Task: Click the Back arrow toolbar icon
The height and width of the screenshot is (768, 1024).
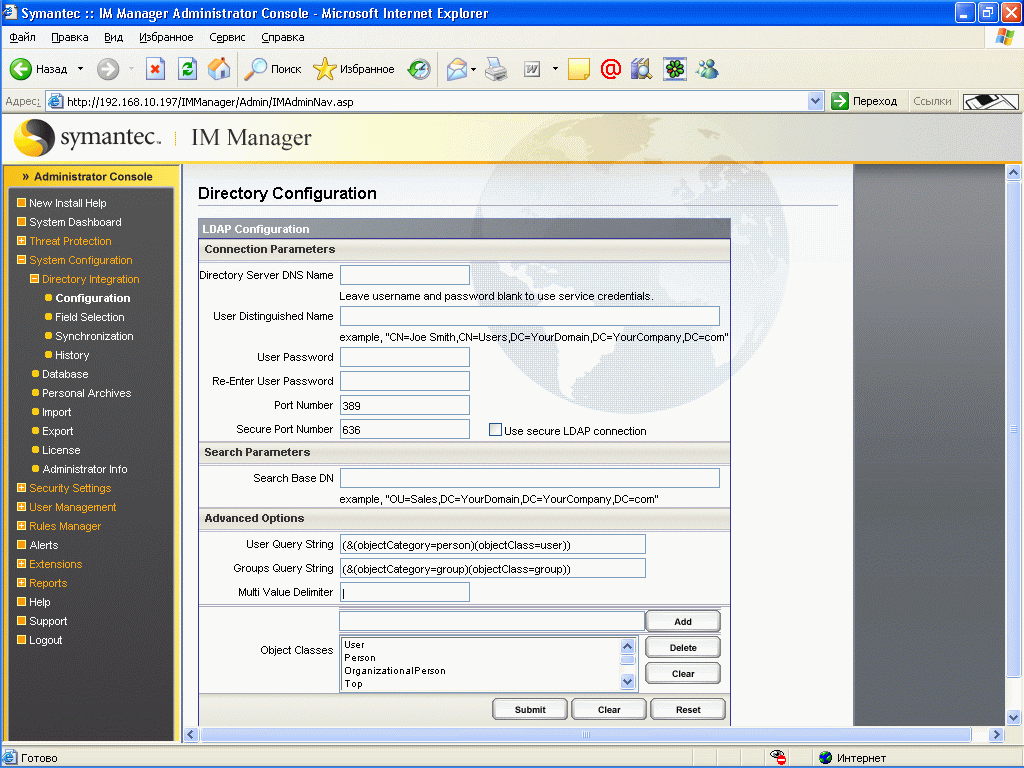Action: click(21, 69)
